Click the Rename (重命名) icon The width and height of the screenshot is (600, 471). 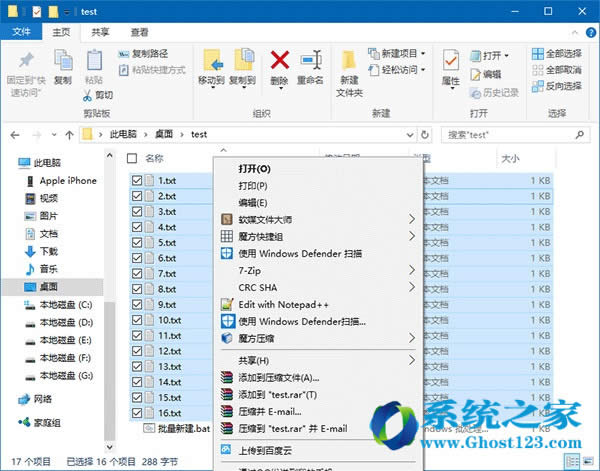[310, 61]
